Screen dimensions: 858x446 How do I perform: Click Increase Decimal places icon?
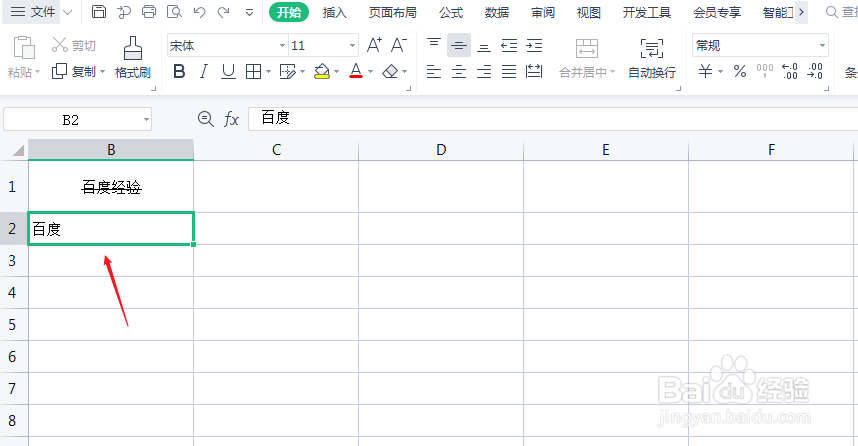click(x=790, y=71)
